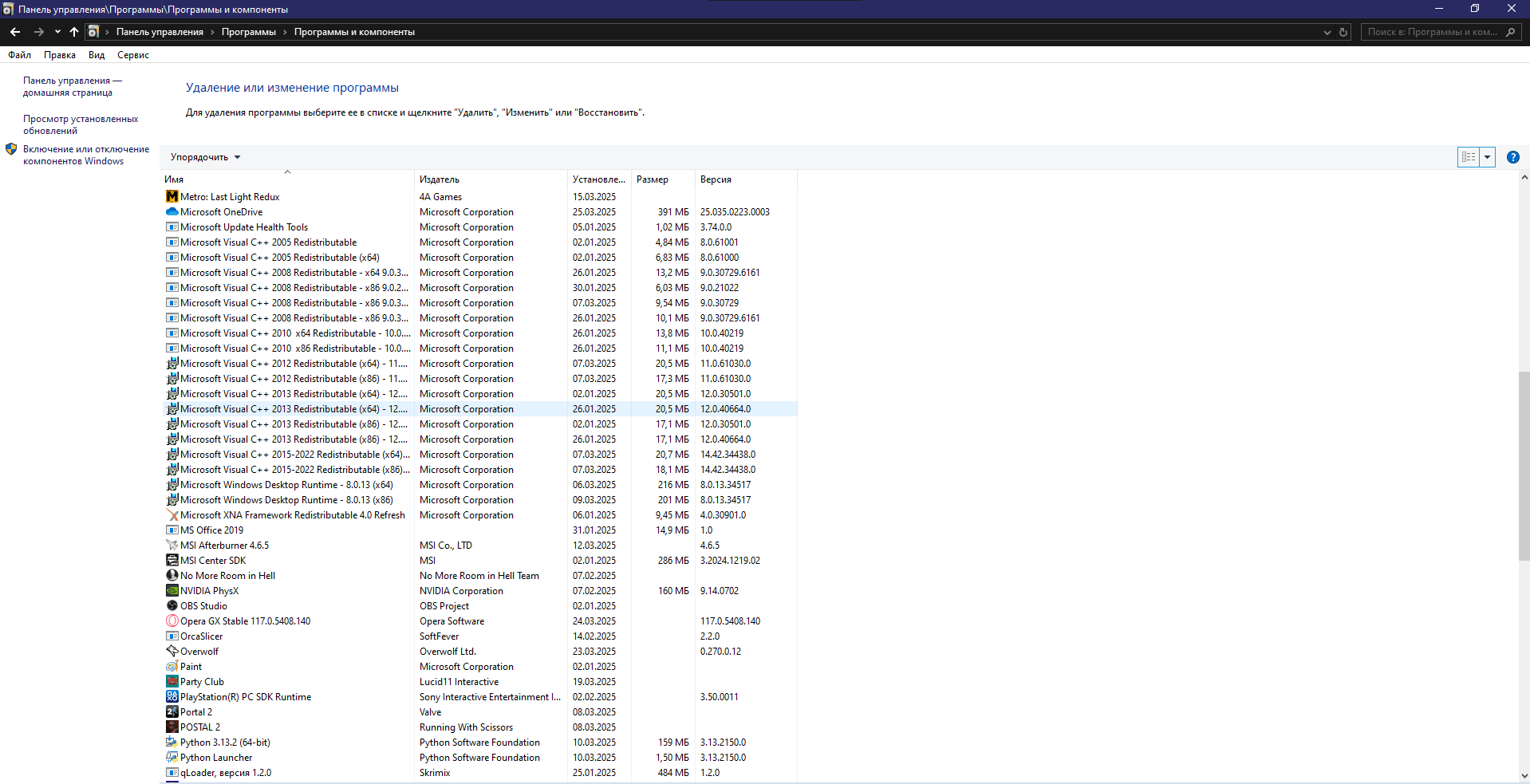The image size is (1530, 784).
Task: Select Microsoft Update Health Tools row
Action: point(480,227)
